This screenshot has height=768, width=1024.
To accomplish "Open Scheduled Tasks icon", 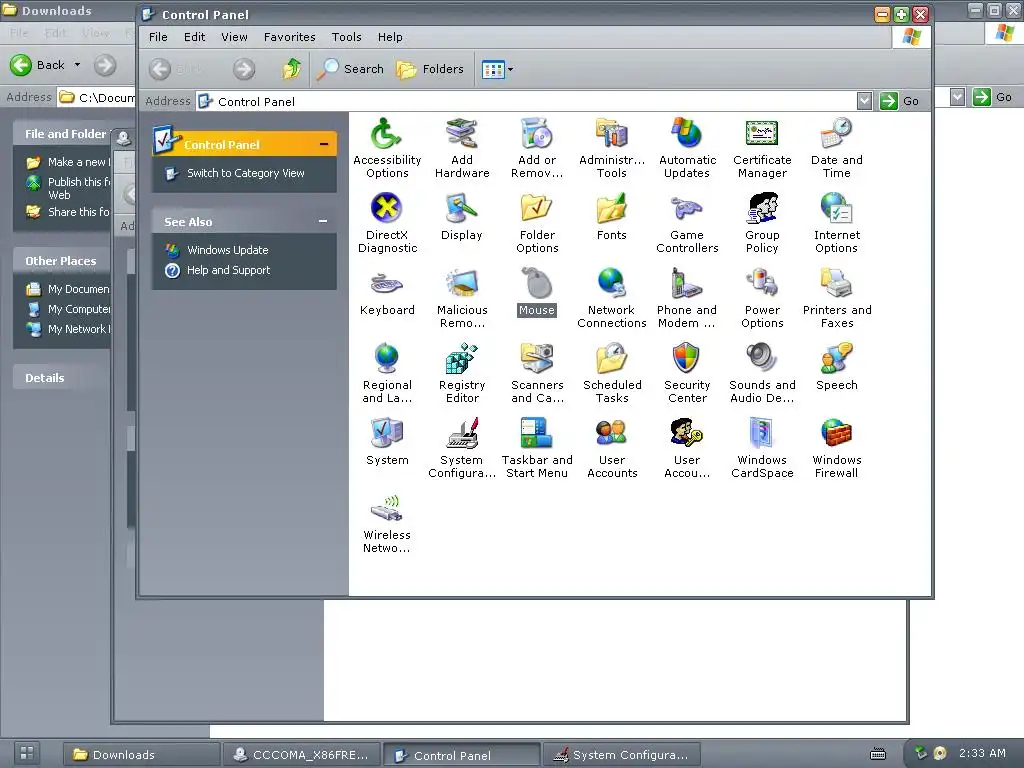I will pyautogui.click(x=612, y=373).
